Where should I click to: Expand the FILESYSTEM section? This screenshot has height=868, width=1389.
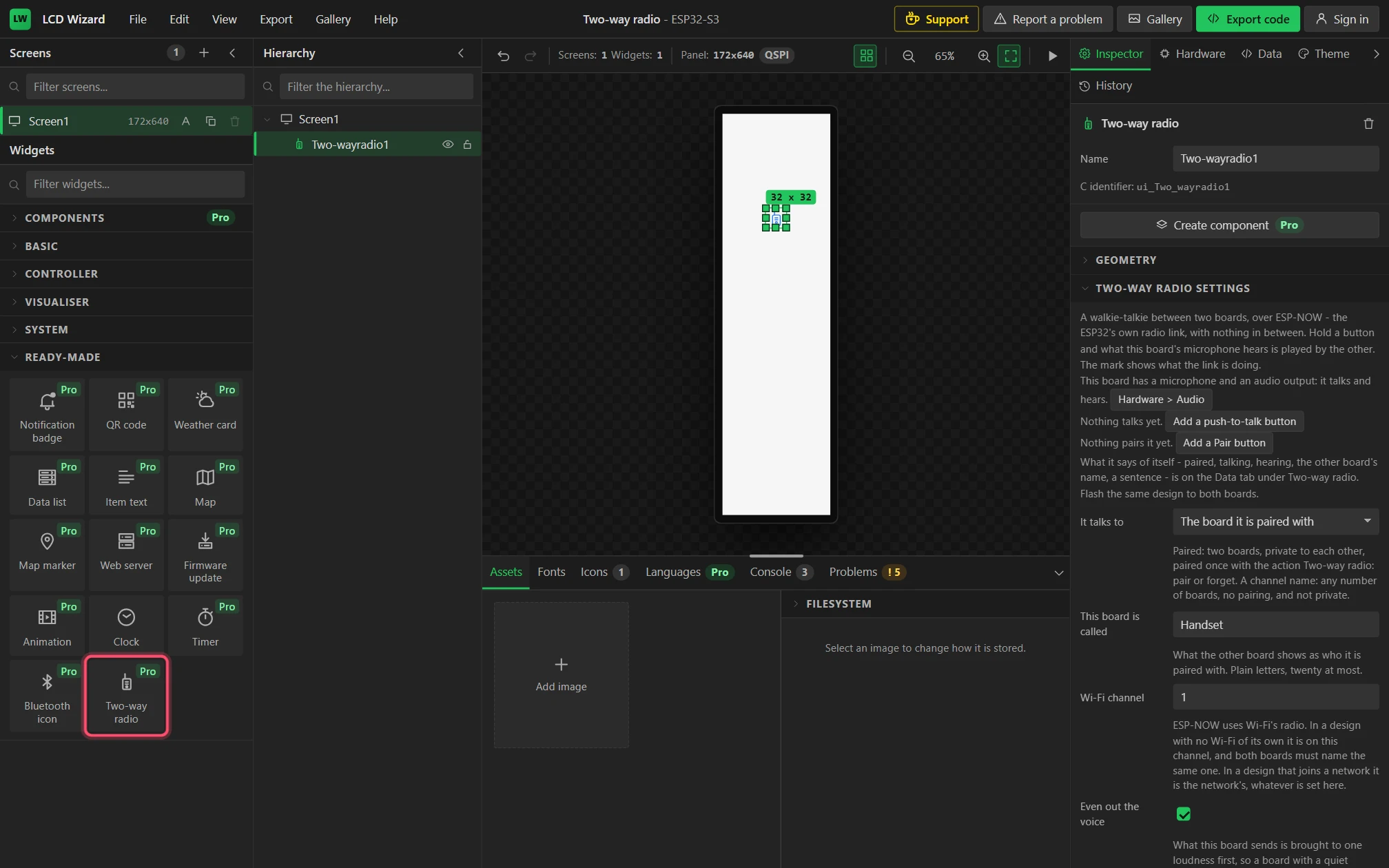[x=925, y=604]
